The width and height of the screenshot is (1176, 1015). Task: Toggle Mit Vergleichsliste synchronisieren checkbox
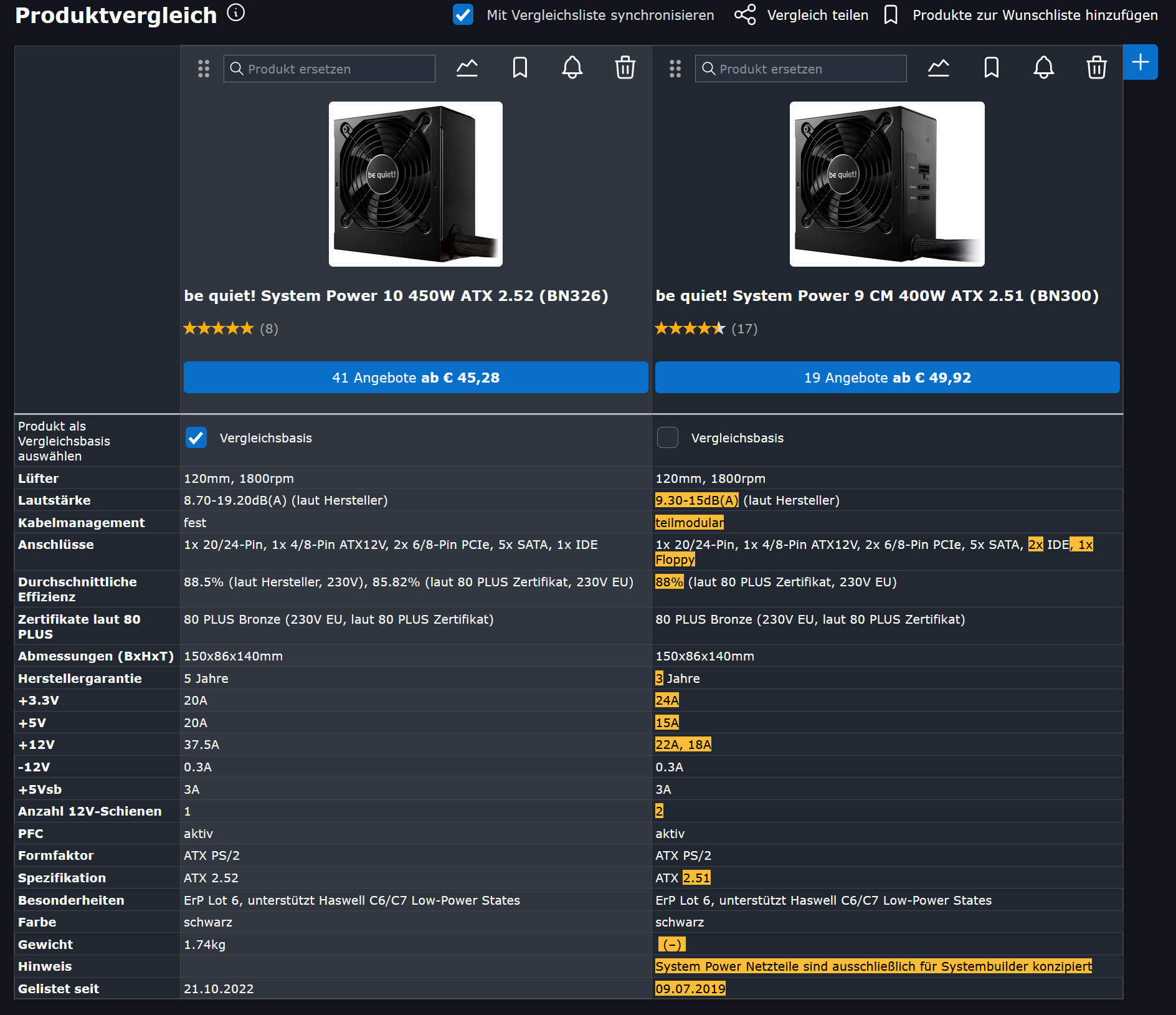pos(463,15)
